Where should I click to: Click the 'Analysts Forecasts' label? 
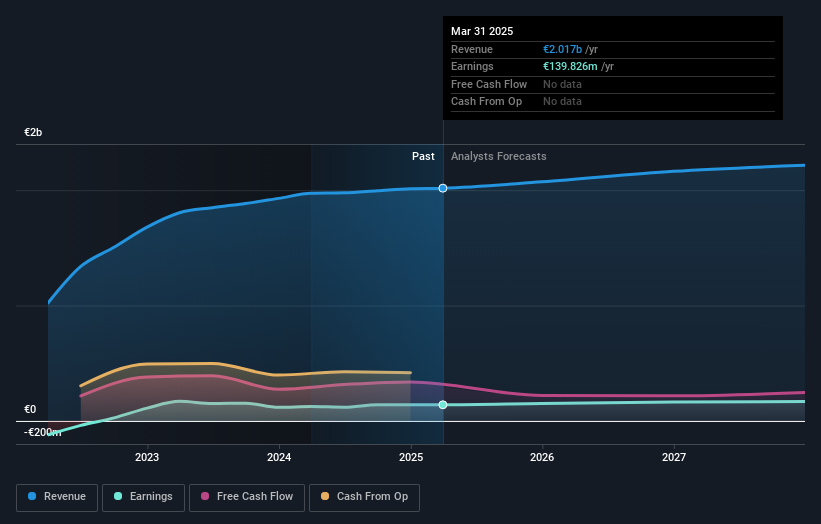click(498, 157)
